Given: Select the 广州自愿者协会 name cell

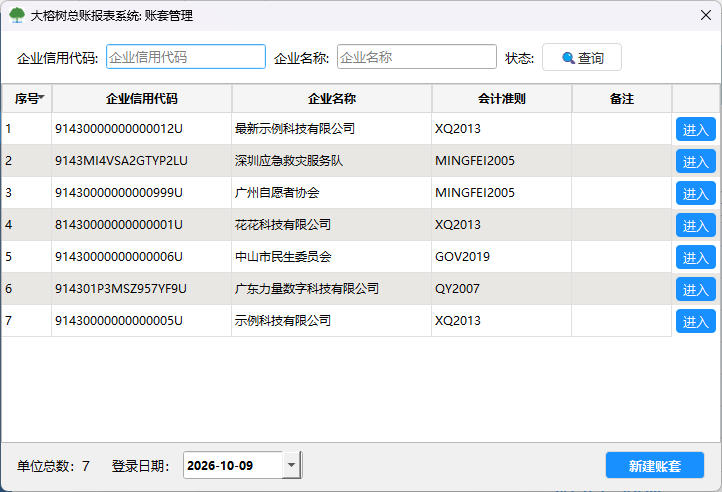Looking at the screenshot, I should (332, 193).
